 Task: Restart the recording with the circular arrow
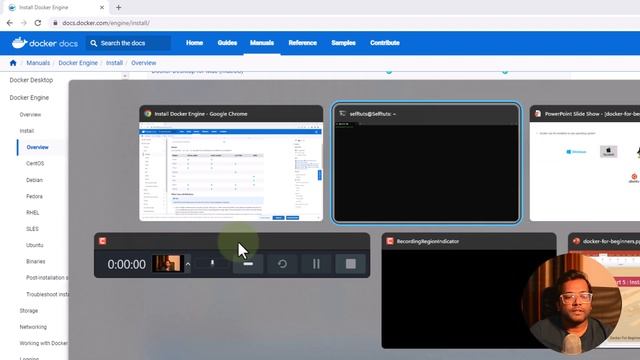[x=282, y=264]
